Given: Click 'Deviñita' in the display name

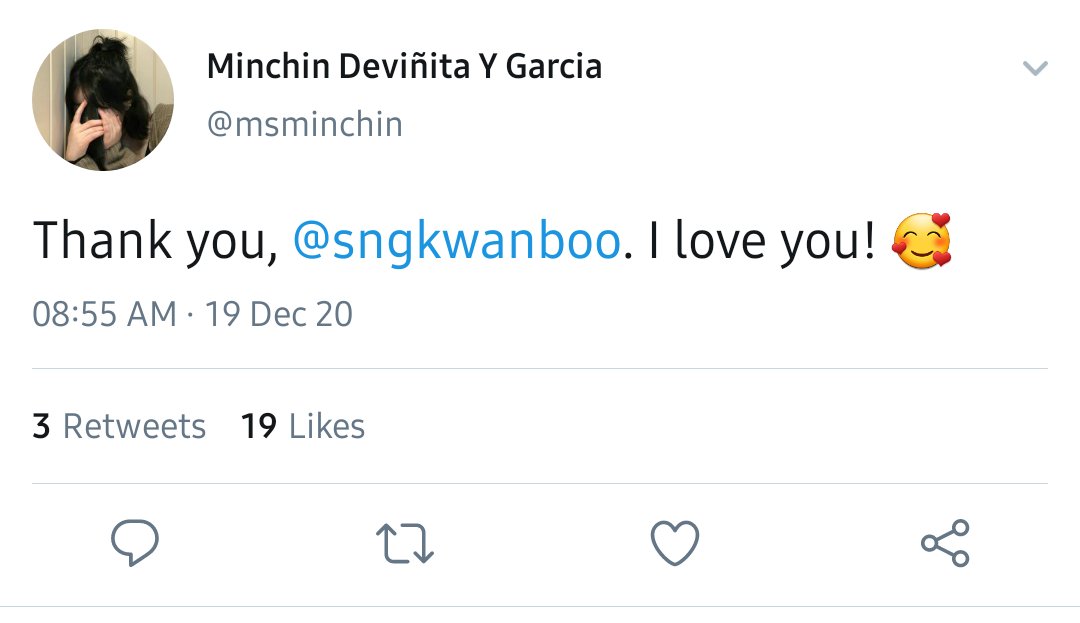Looking at the screenshot, I should click(x=404, y=67).
